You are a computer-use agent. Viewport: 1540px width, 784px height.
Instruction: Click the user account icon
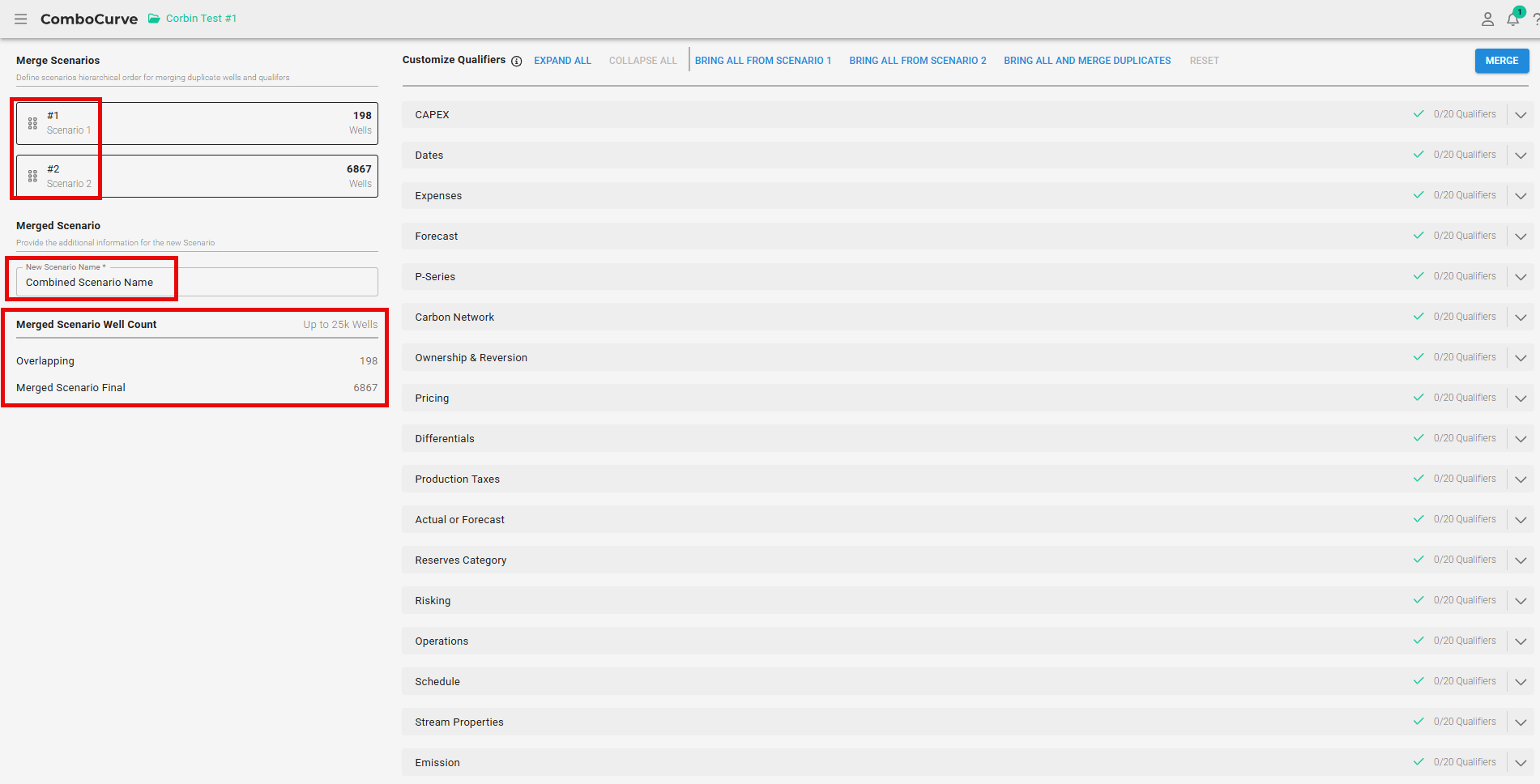(x=1487, y=19)
